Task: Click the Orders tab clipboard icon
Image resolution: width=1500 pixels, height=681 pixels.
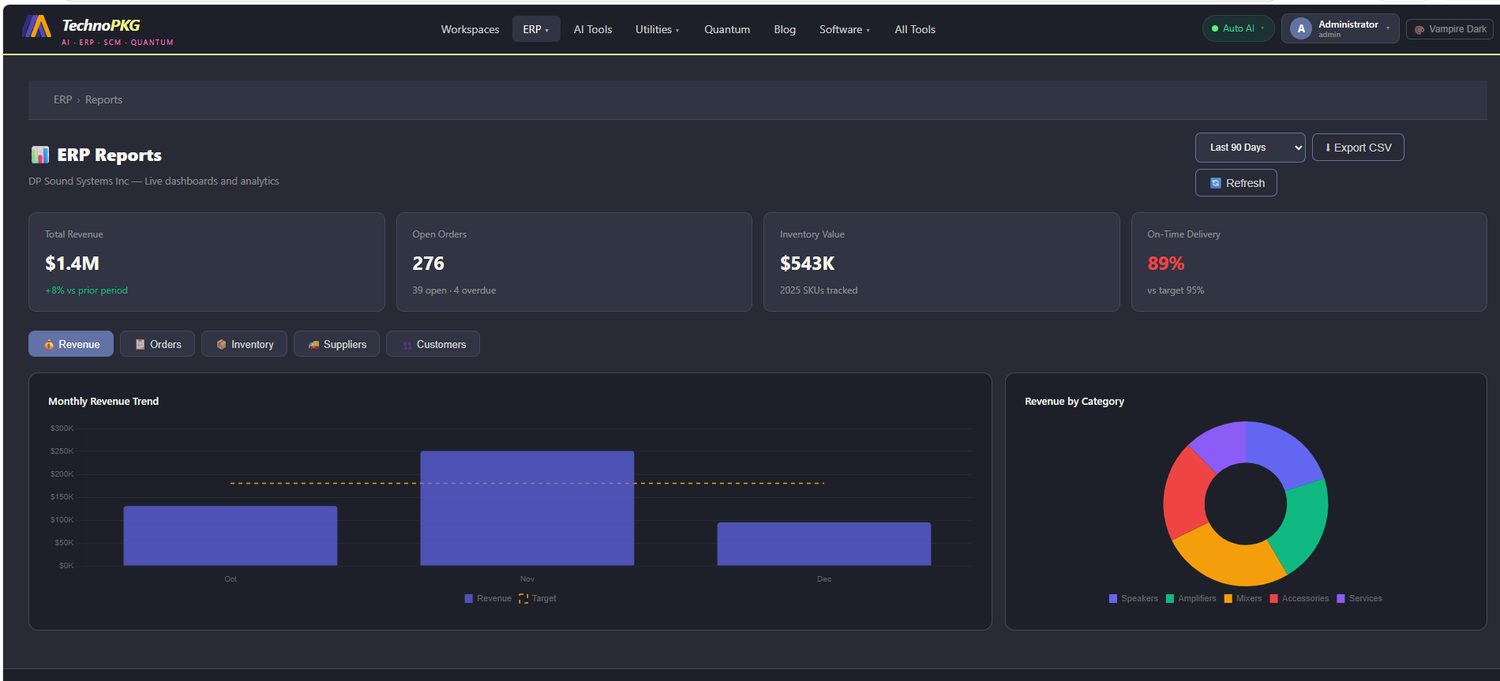Action: 140,344
